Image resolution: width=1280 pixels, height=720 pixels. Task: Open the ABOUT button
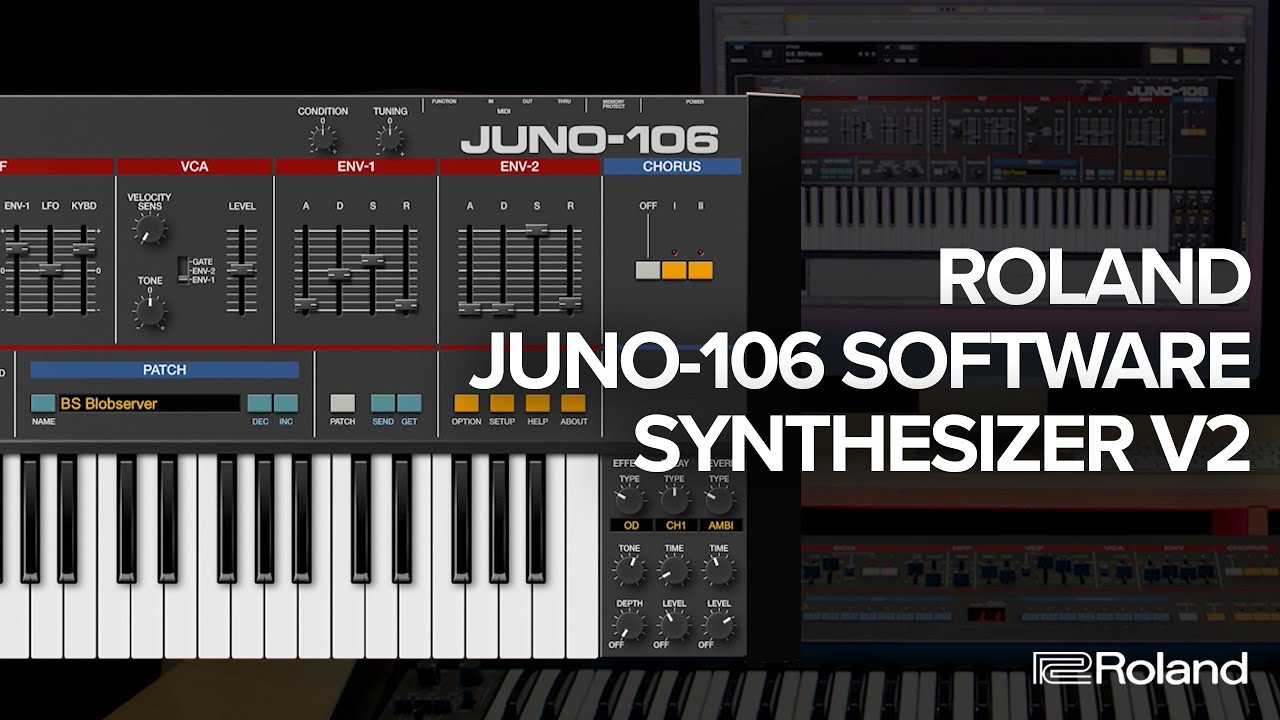[573, 403]
